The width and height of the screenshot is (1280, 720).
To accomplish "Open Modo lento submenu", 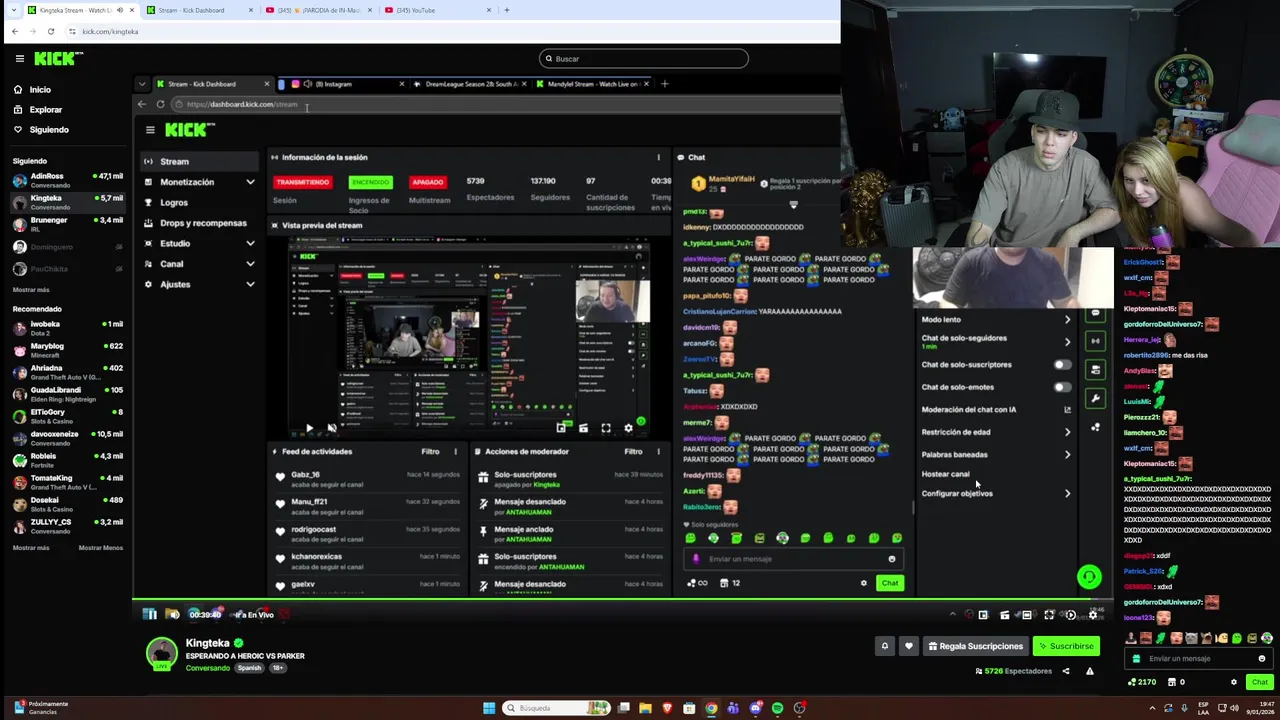I will click(x=996, y=320).
